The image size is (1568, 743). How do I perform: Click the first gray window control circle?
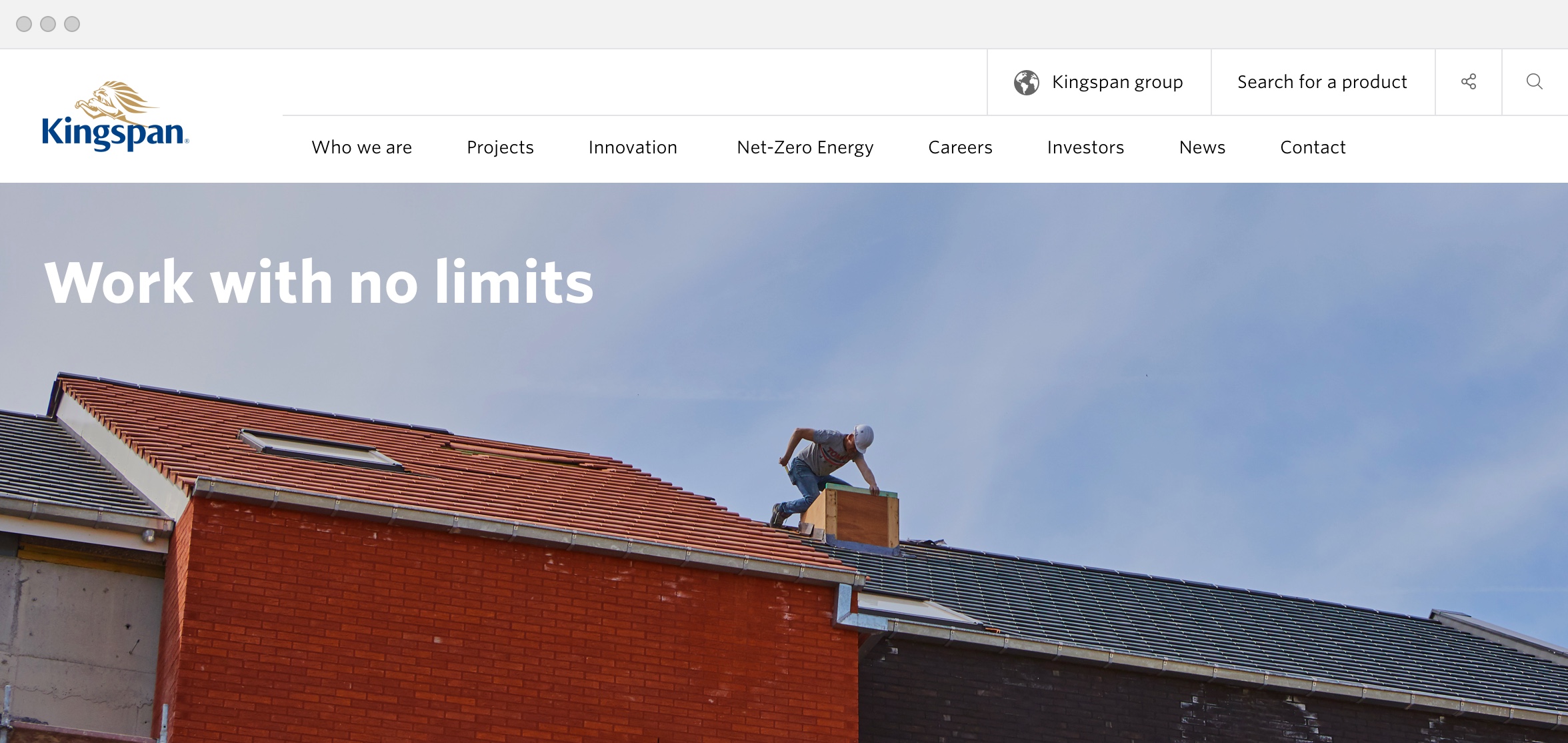24,24
